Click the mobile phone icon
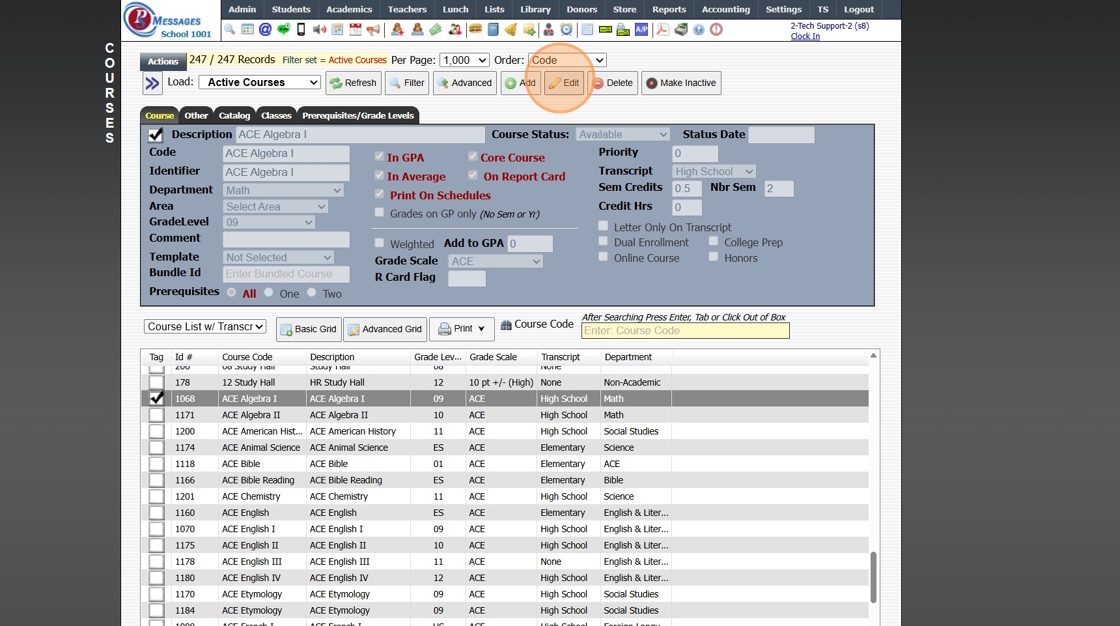Viewport: 1120px width, 626px height. 301,30
